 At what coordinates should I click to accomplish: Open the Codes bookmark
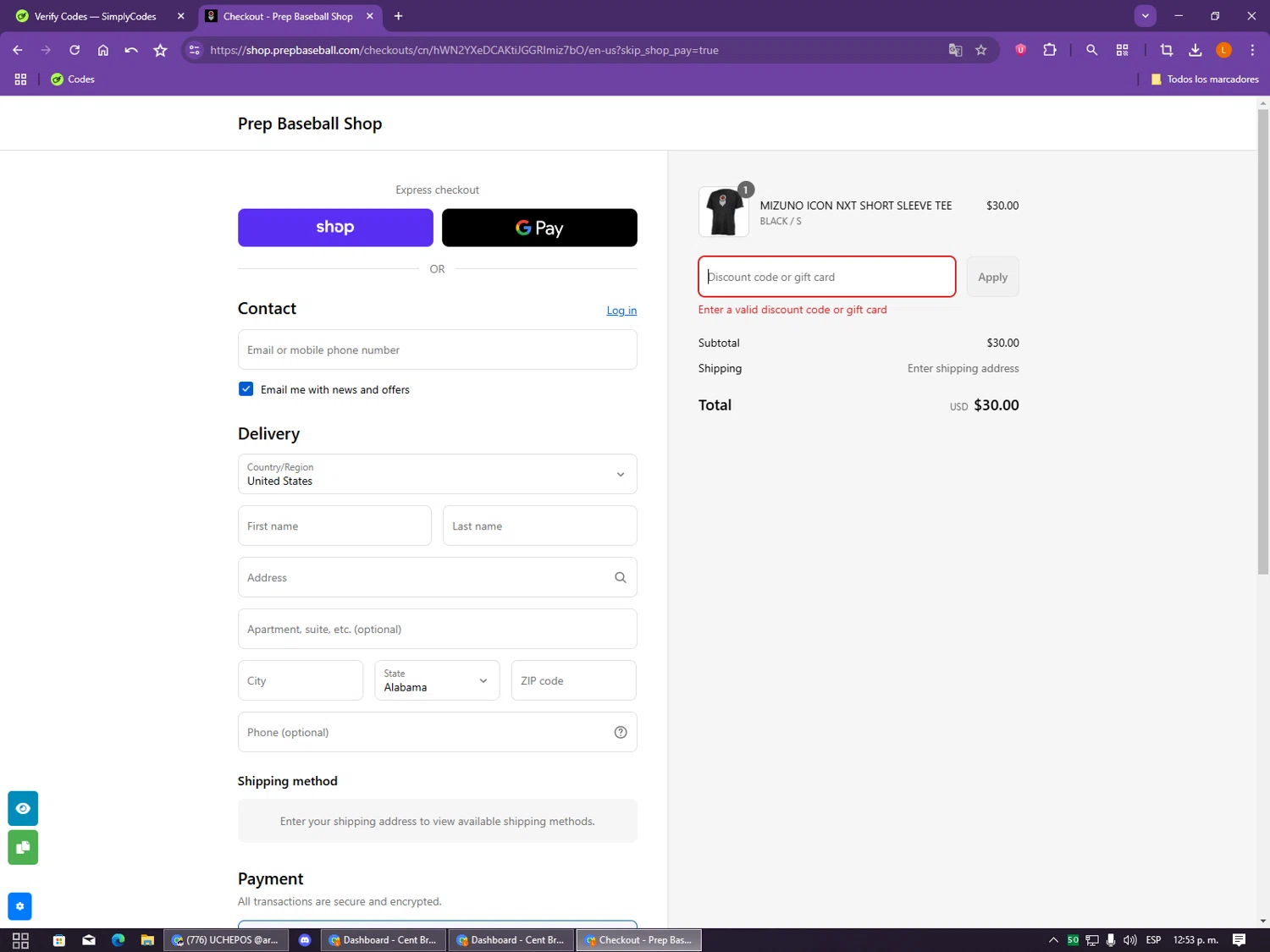pyautogui.click(x=73, y=79)
